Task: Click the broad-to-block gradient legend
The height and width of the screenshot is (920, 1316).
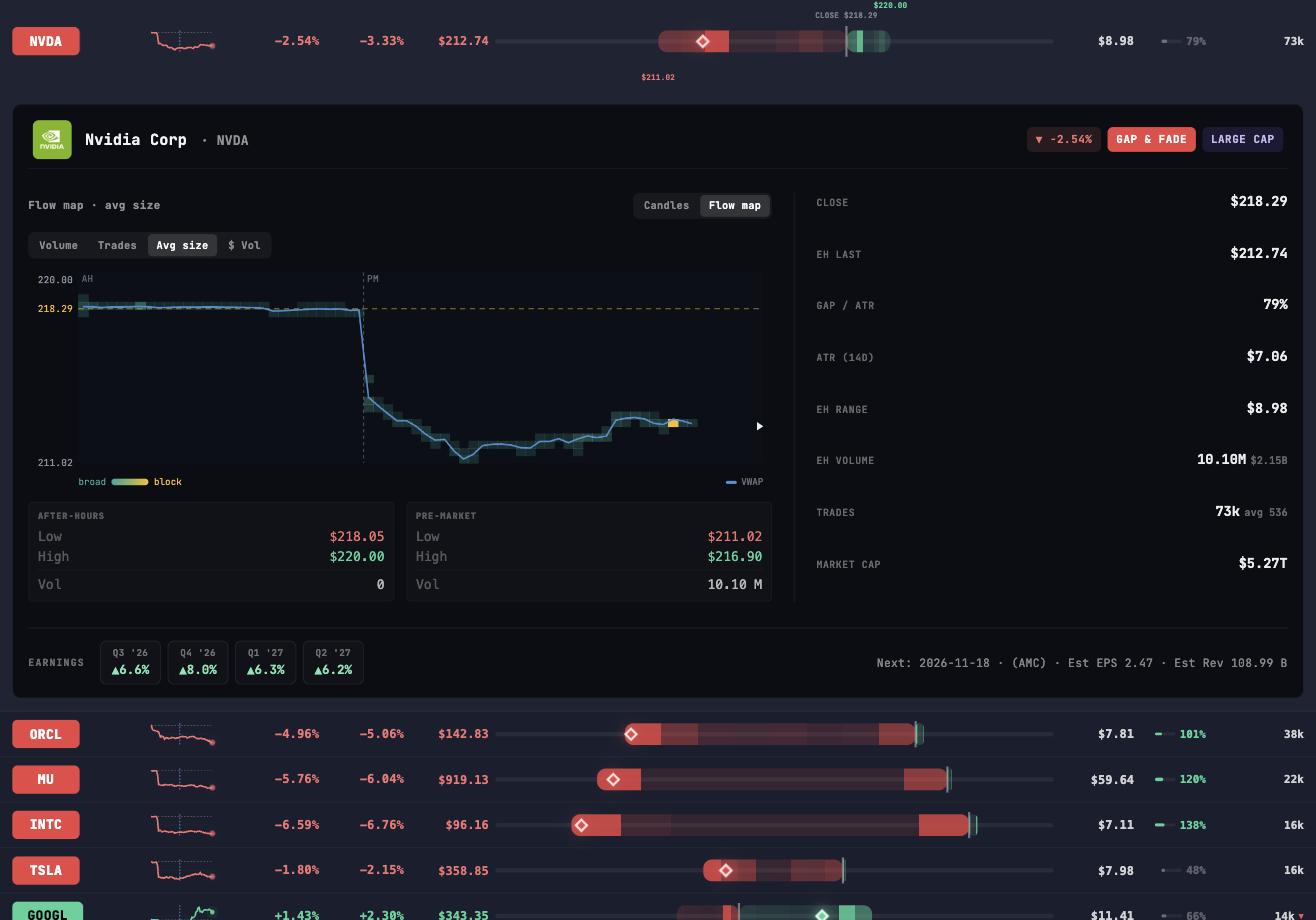Action: coord(129,482)
